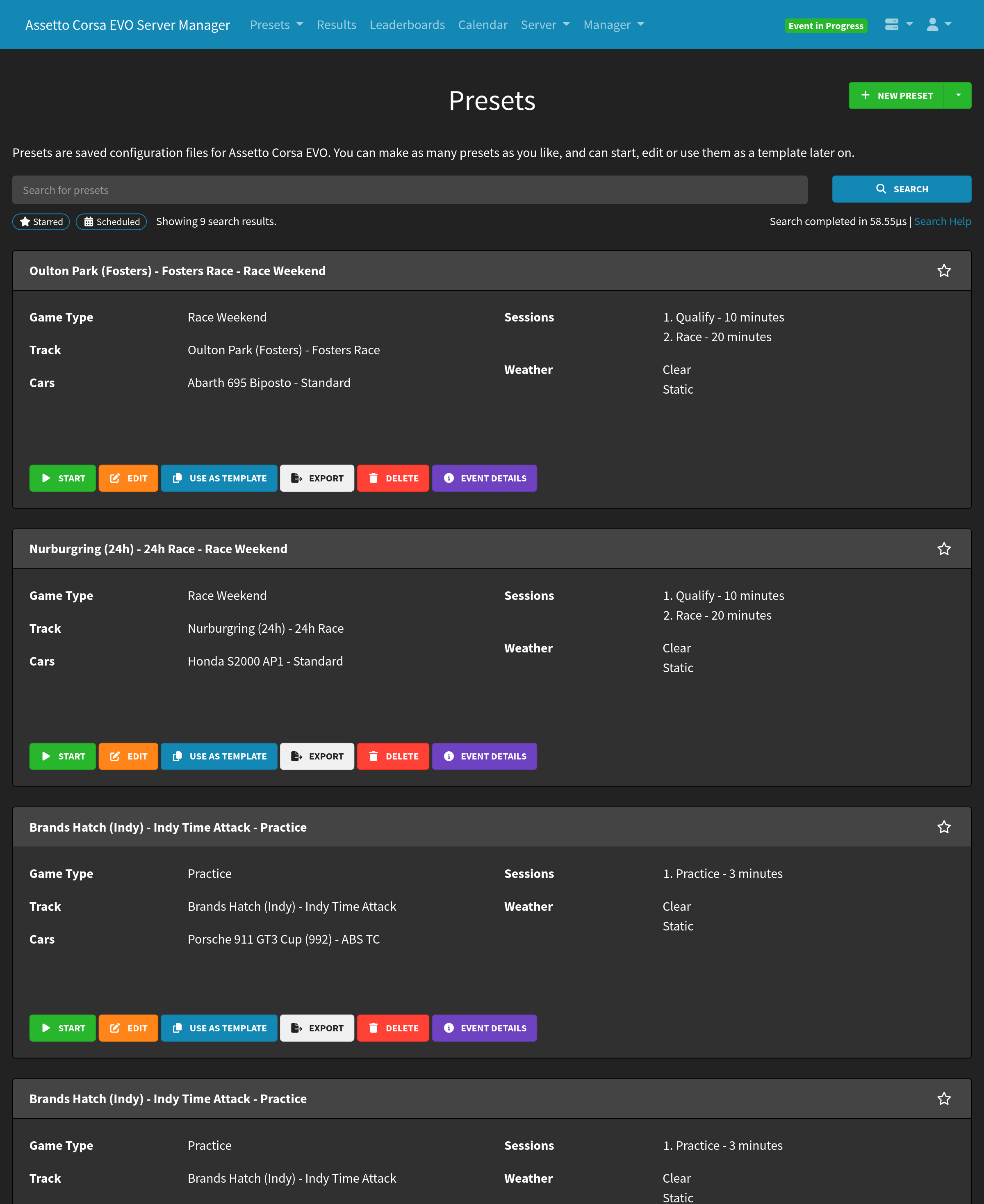View event details for Oulton Park preset
Screen dimensions: 984x1204
(484, 478)
